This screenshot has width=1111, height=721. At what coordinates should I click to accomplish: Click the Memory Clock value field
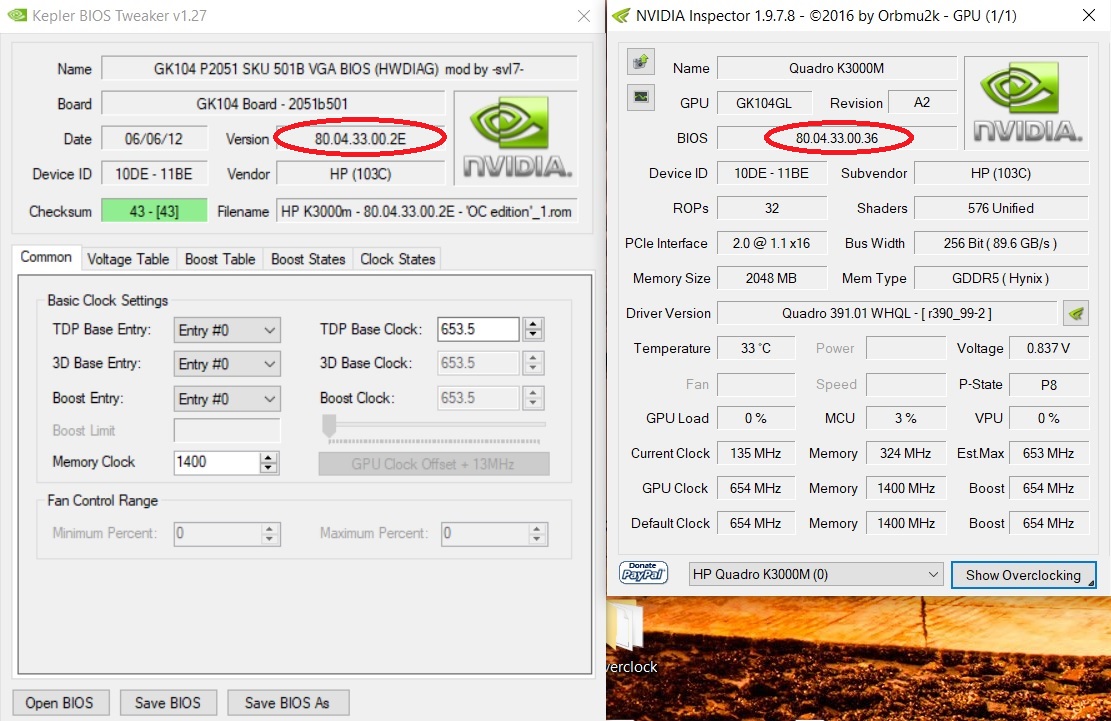tap(217, 462)
